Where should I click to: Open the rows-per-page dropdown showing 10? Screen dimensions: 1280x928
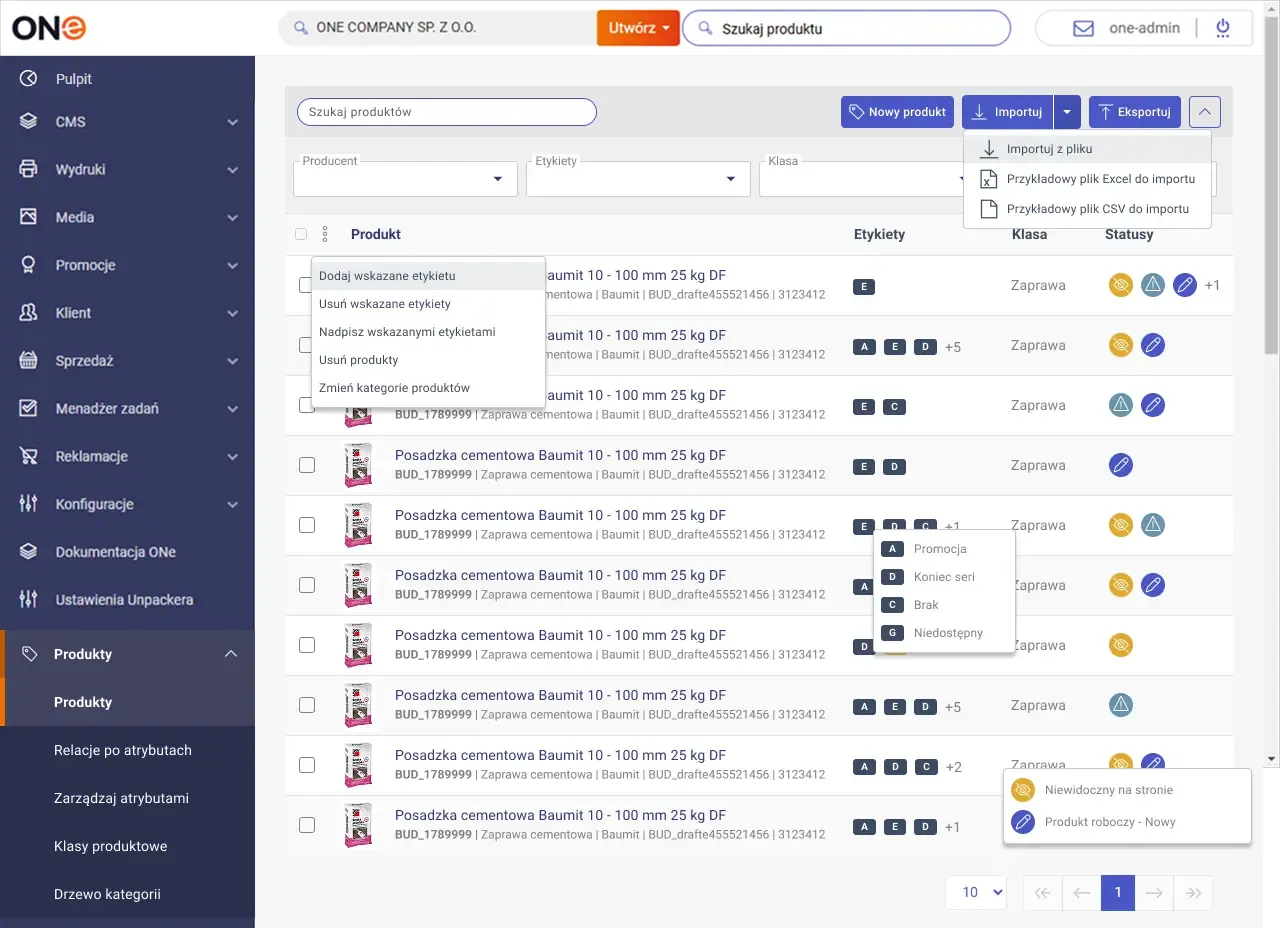976,893
